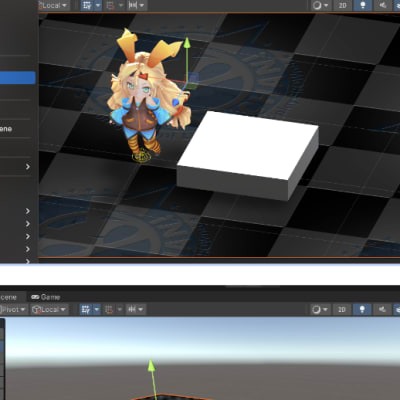Select the highlighted blue row in the left panel

[18, 78]
